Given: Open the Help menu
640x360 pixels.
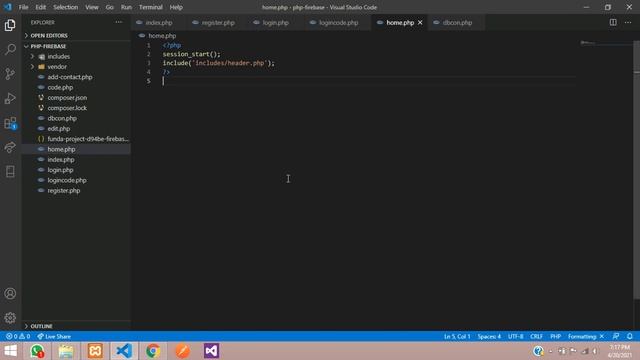Looking at the screenshot, I should 176,7.
